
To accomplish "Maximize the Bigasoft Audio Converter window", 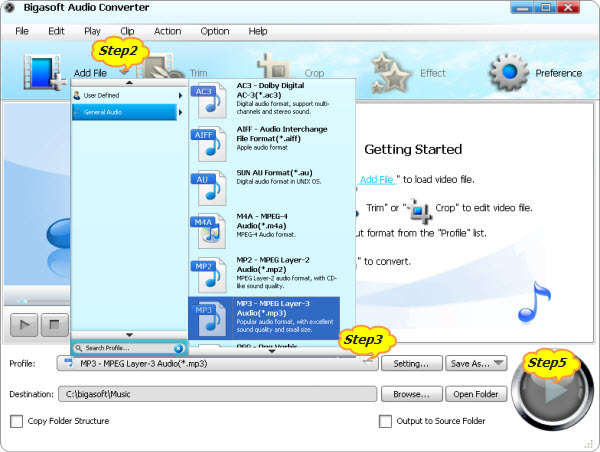I will [x=545, y=8].
